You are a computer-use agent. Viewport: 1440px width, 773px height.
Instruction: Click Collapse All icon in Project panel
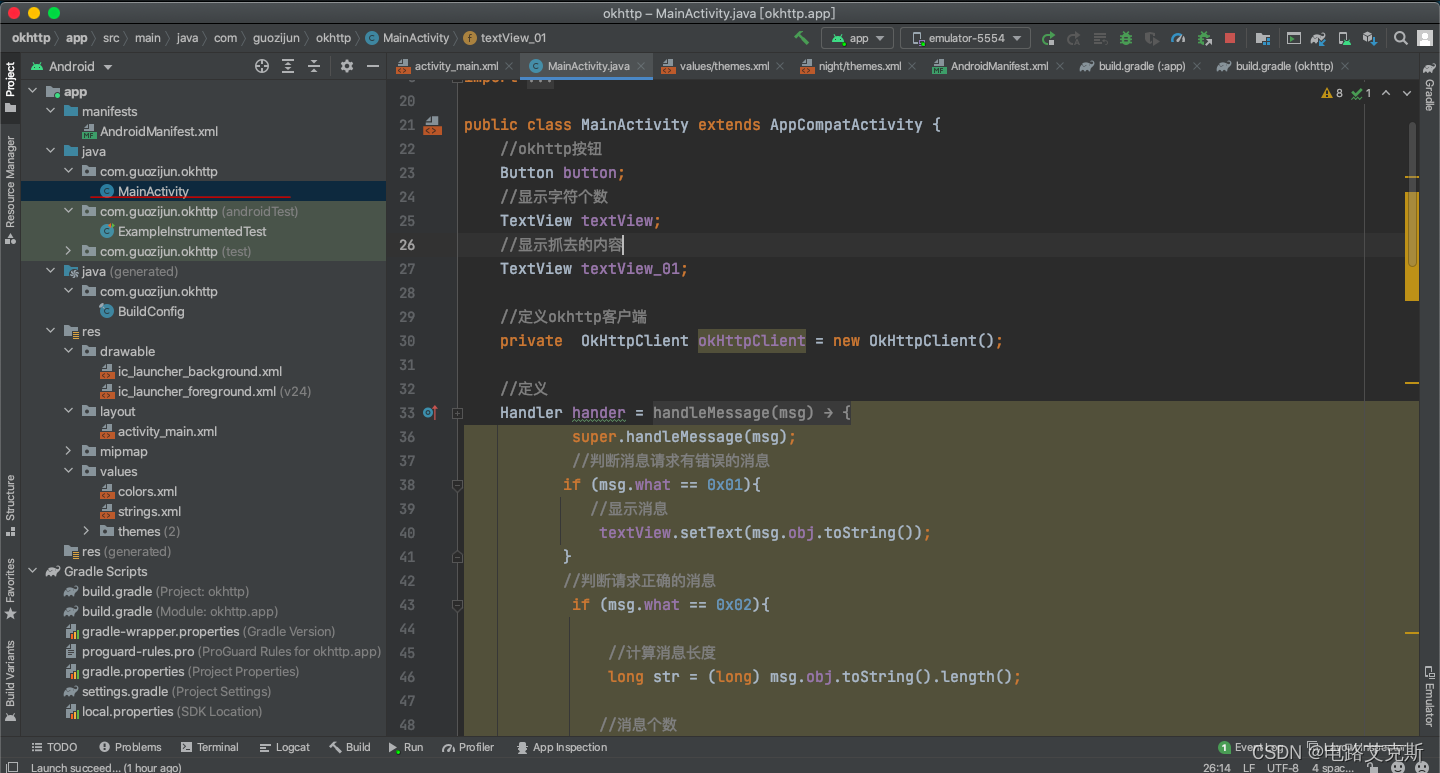314,66
